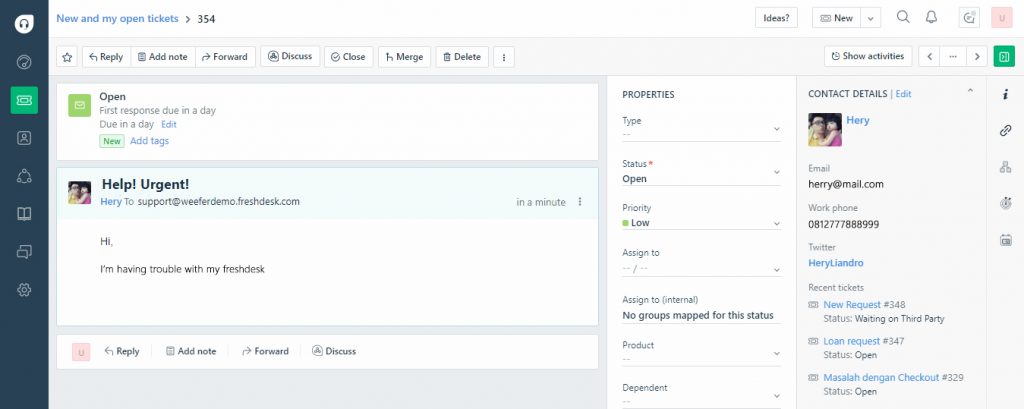Select the calendar icon in right rail
Viewport: 1024px width, 409px height.
1006,240
